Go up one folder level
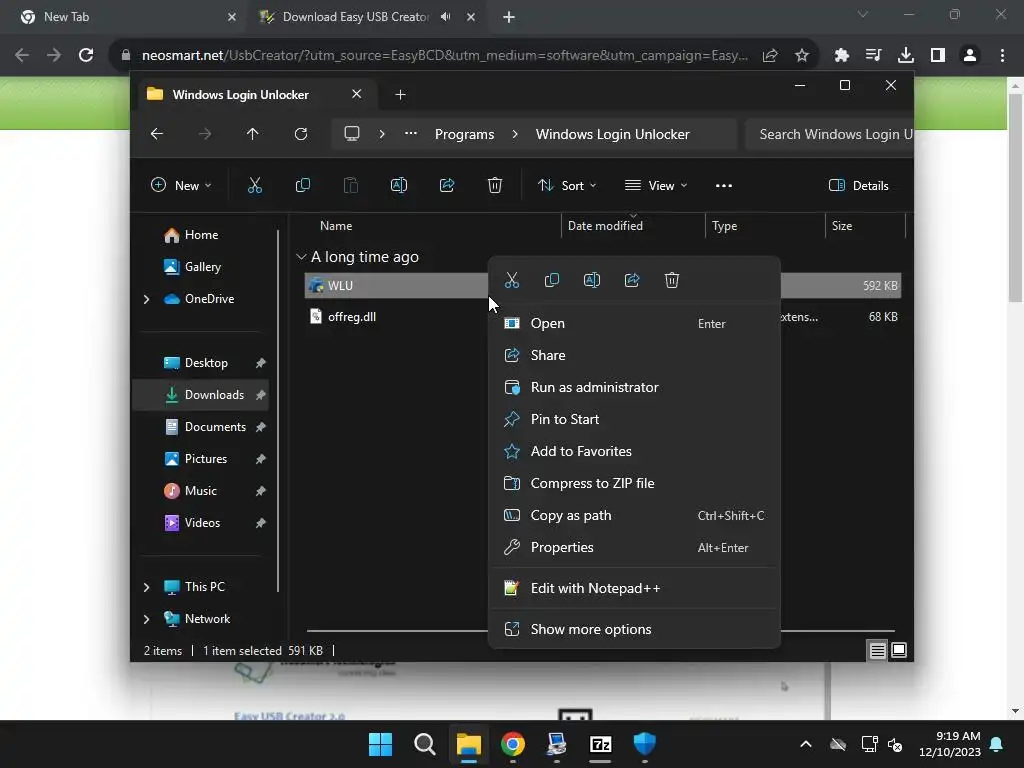The image size is (1024, 768). click(253, 134)
